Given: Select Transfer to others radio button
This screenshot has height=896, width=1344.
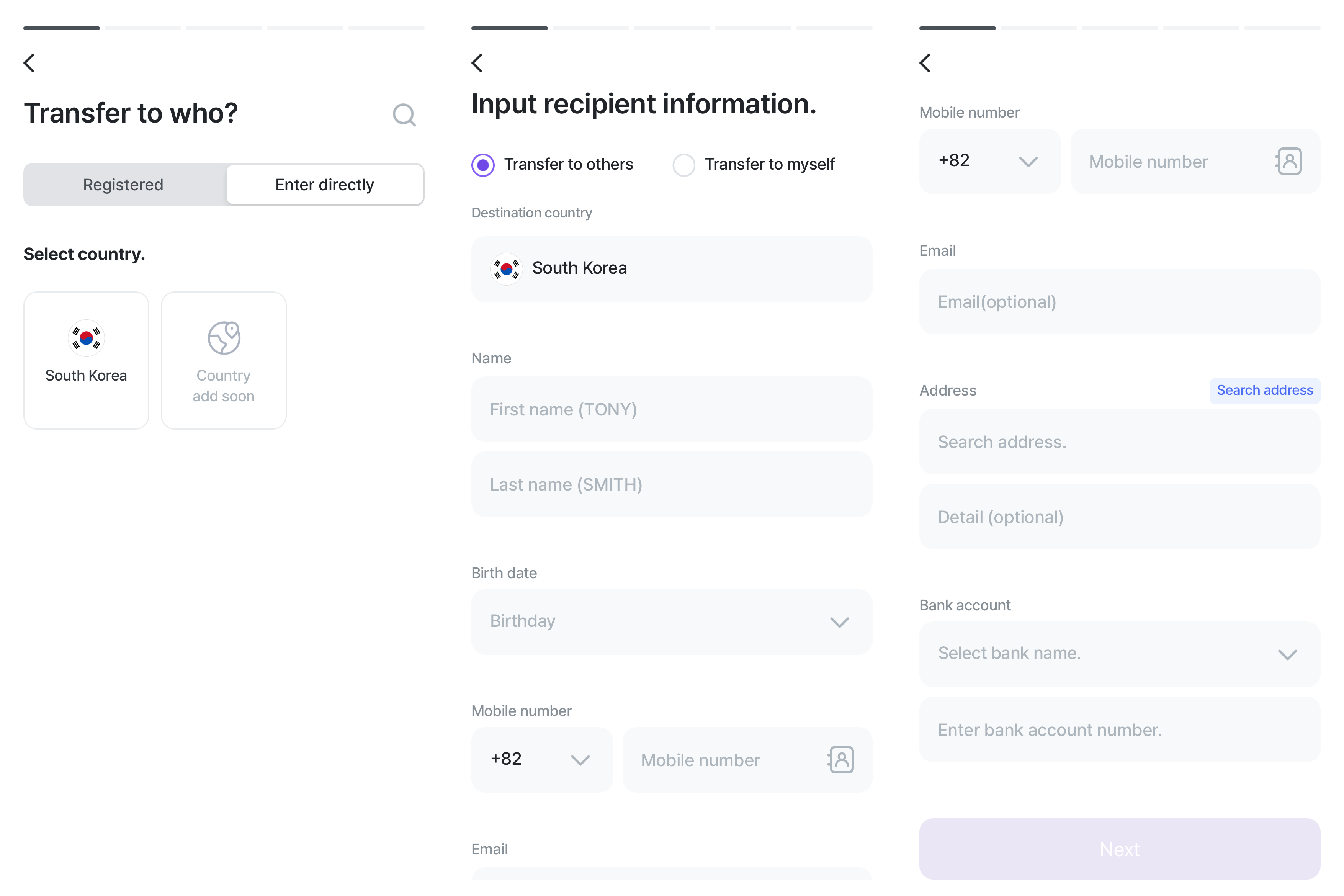Looking at the screenshot, I should pyautogui.click(x=483, y=165).
